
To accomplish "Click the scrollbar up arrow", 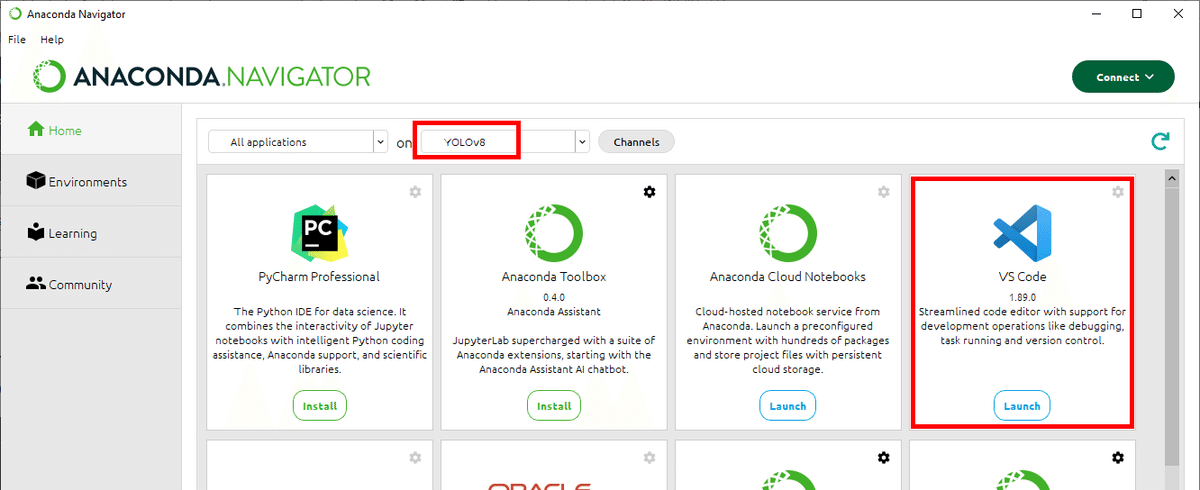I will pyautogui.click(x=1173, y=177).
